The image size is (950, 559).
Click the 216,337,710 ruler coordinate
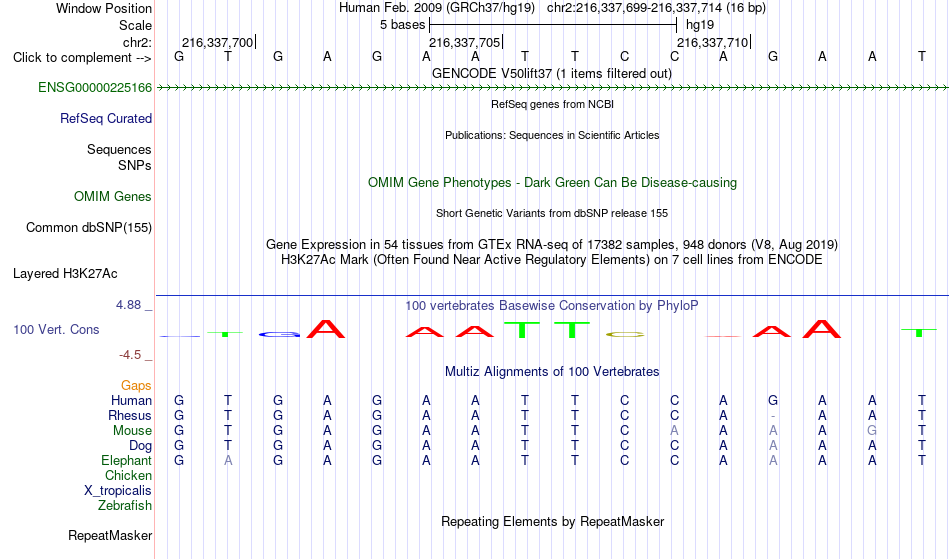[x=712, y=42]
